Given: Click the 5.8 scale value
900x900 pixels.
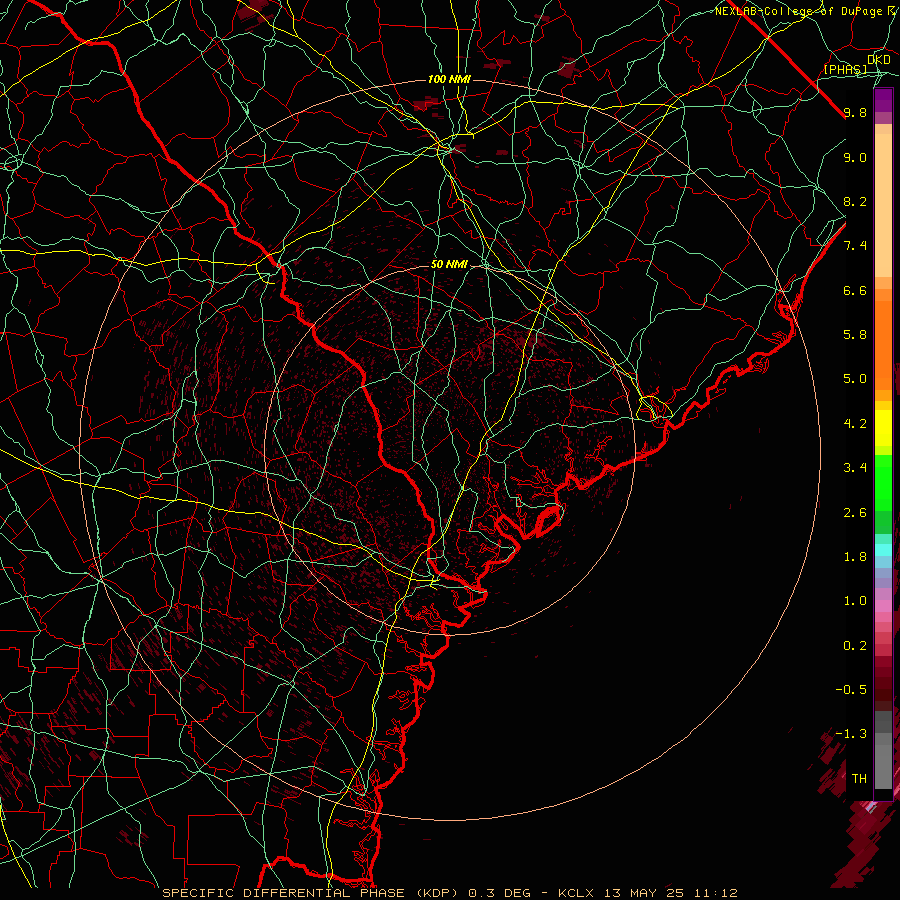Looking at the screenshot, I should (855, 335).
